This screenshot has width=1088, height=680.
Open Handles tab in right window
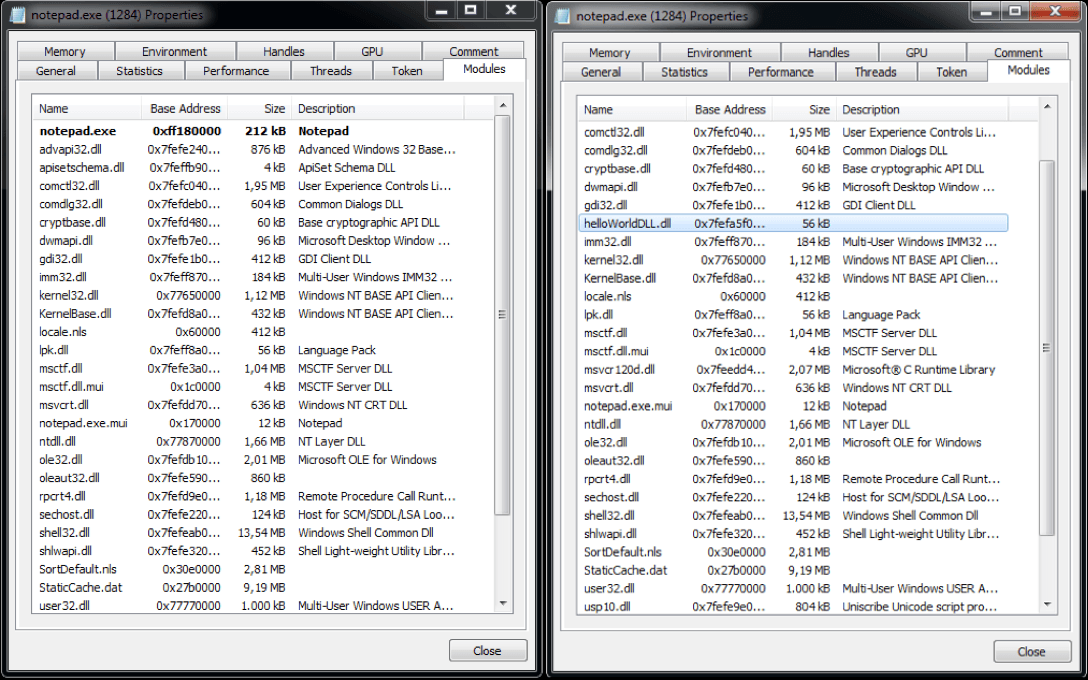tap(828, 53)
